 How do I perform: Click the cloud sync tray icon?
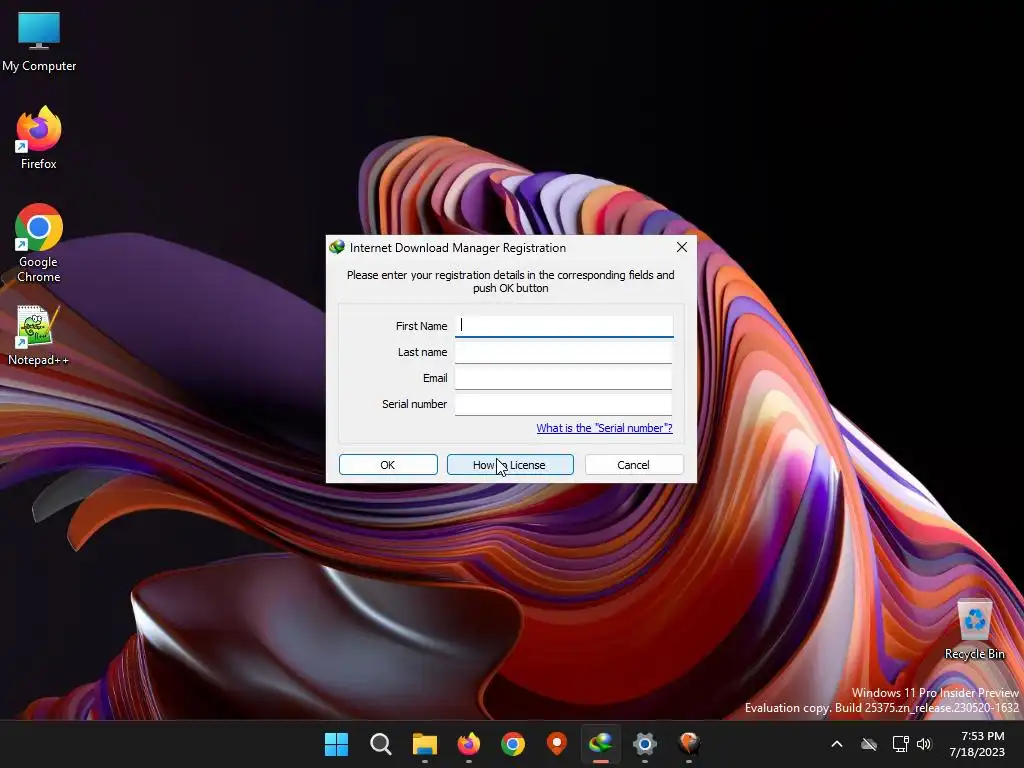point(869,744)
